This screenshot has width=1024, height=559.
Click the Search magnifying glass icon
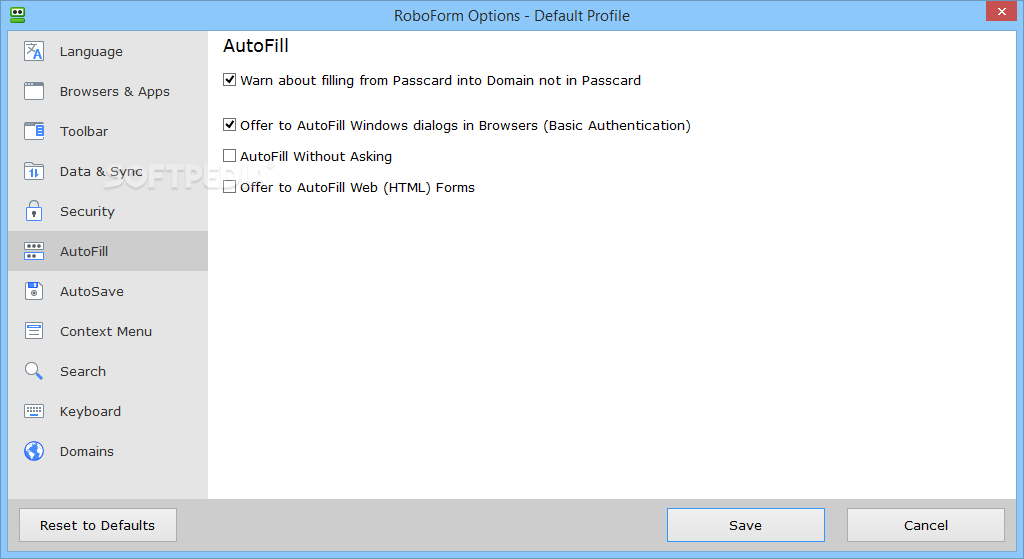pyautogui.click(x=33, y=371)
